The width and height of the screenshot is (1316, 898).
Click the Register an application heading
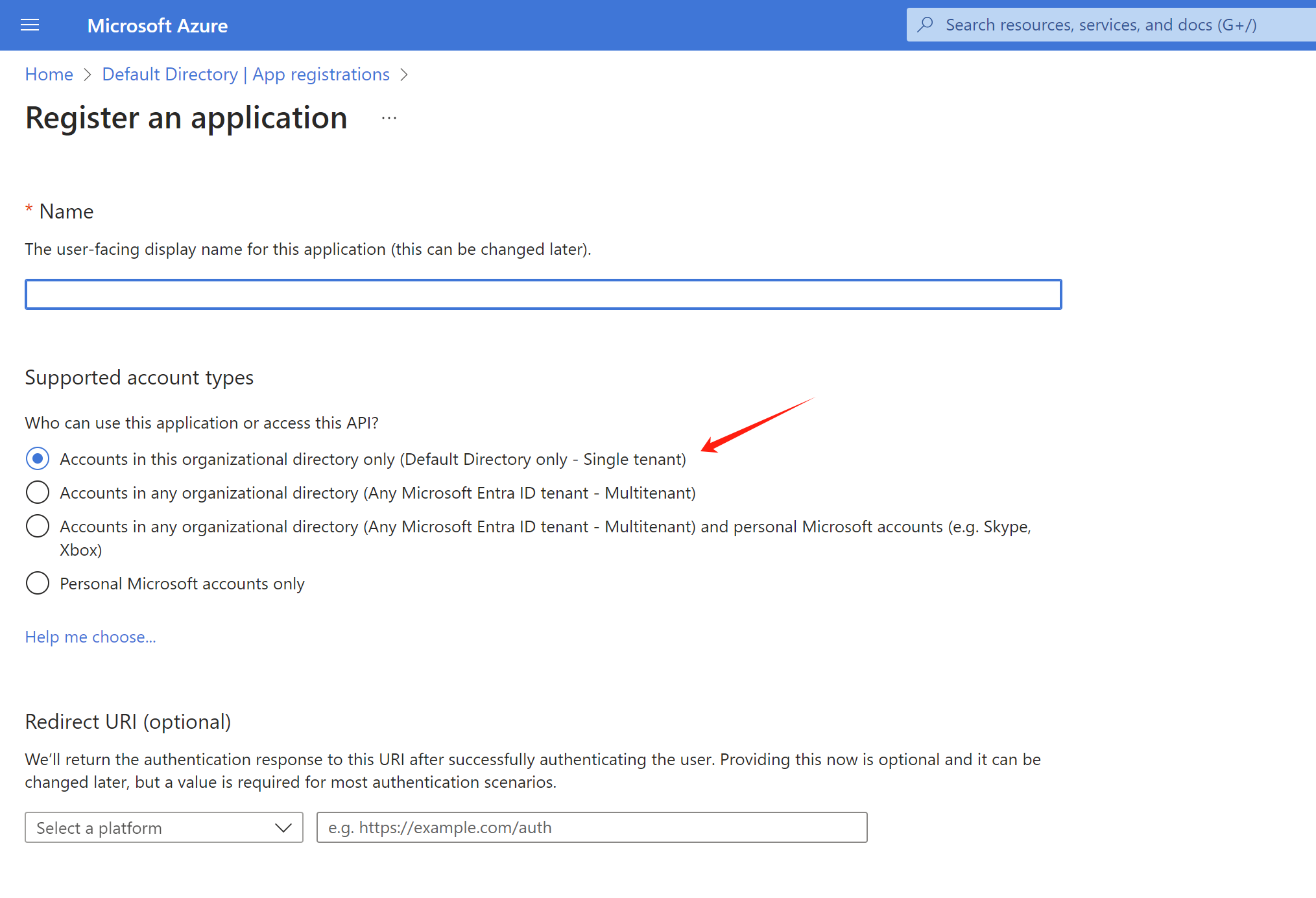[x=186, y=118]
